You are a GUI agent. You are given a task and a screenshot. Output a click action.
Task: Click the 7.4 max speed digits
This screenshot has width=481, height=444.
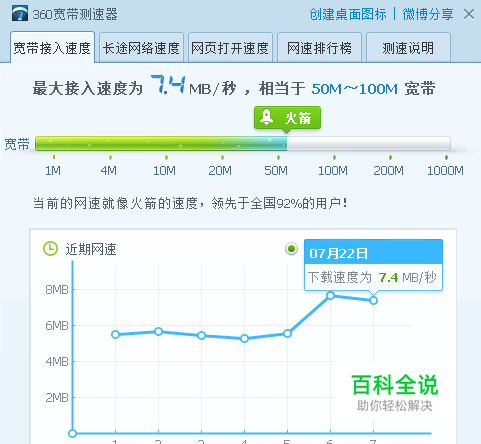pyautogui.click(x=168, y=85)
